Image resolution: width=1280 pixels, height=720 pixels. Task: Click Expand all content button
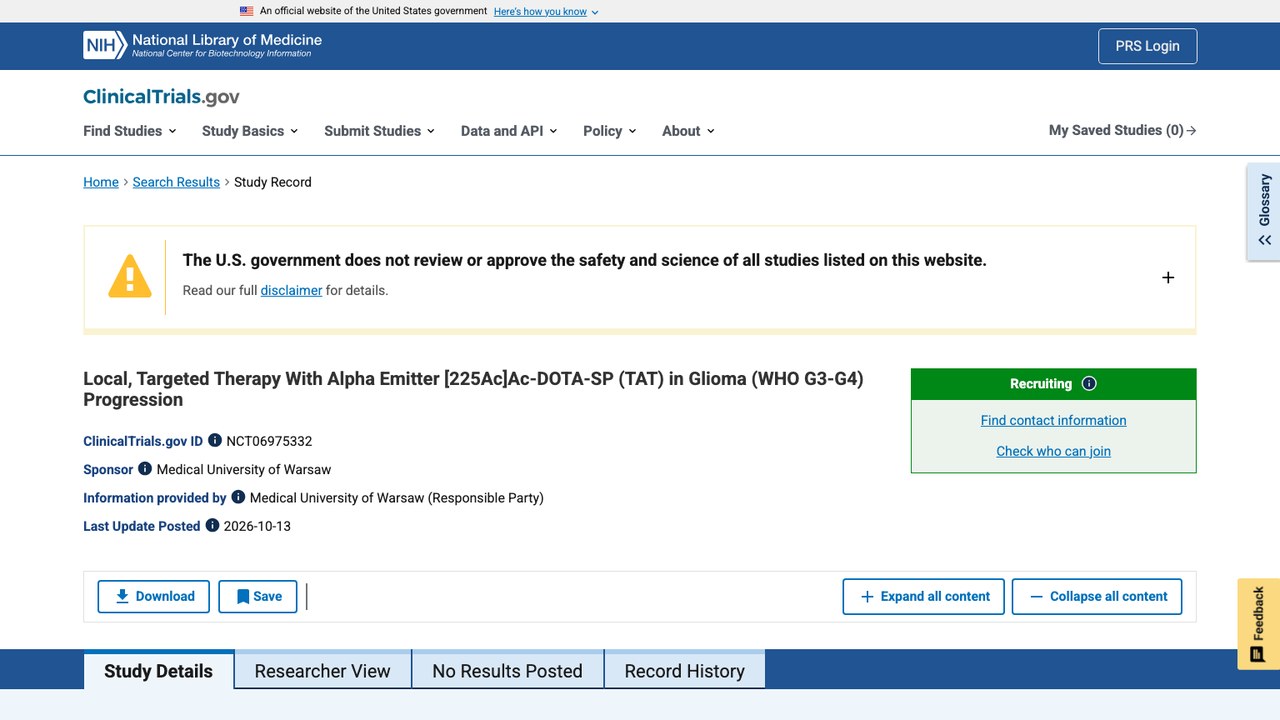pos(924,596)
